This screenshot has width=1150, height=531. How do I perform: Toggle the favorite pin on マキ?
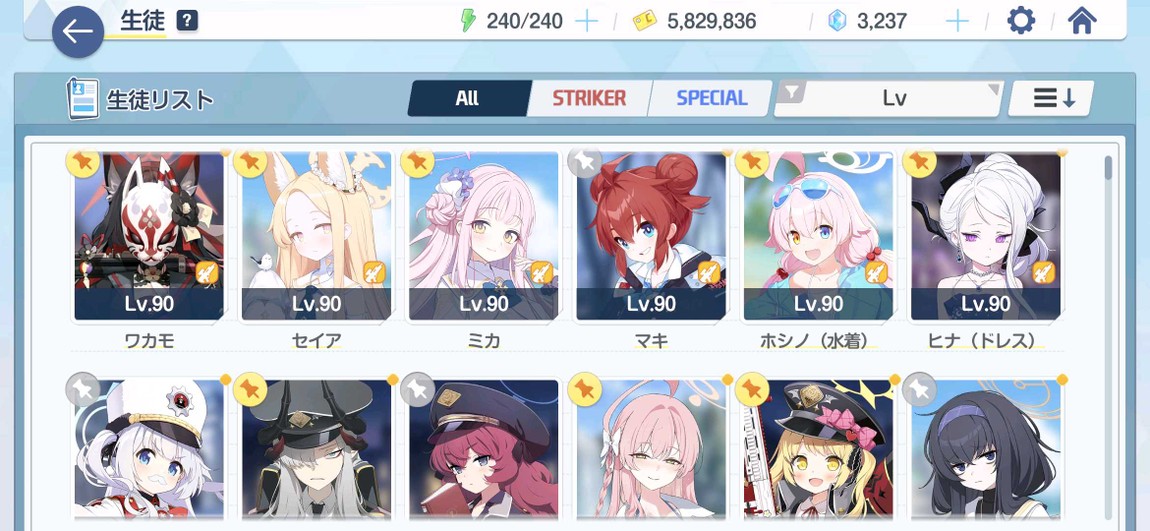[585, 161]
